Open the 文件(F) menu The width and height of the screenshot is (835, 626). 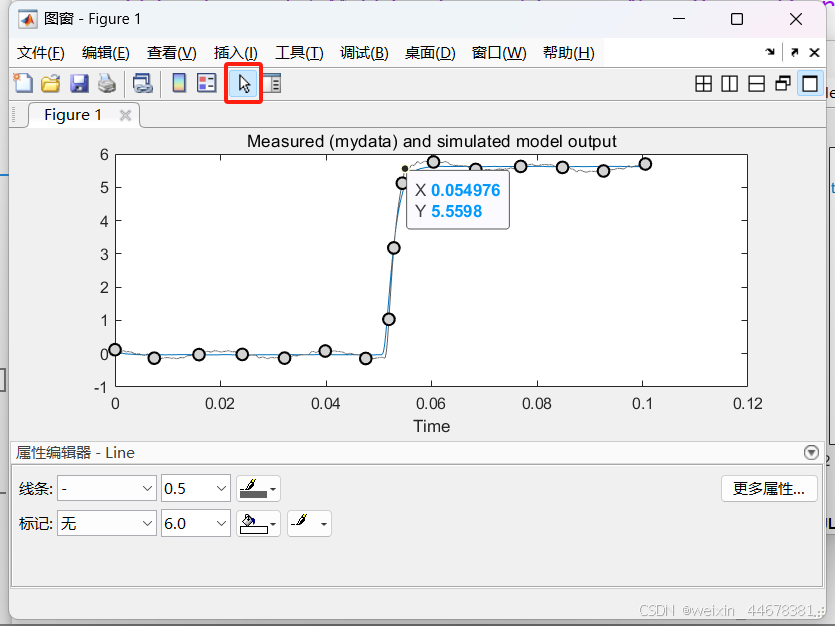pyautogui.click(x=40, y=53)
